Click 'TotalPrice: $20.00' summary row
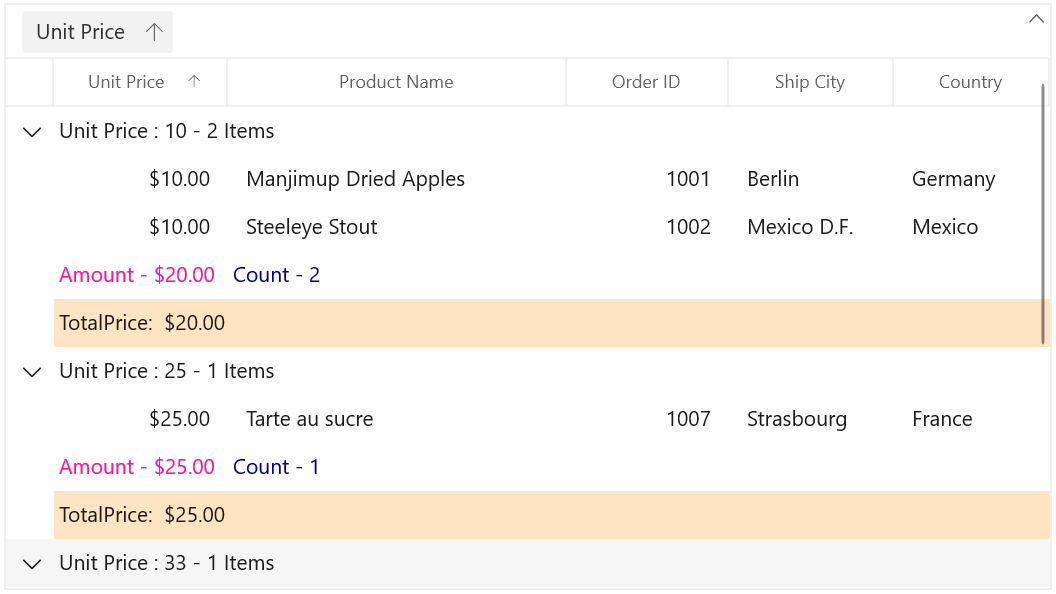Image resolution: width=1056 pixels, height=594 pixels. (x=552, y=323)
